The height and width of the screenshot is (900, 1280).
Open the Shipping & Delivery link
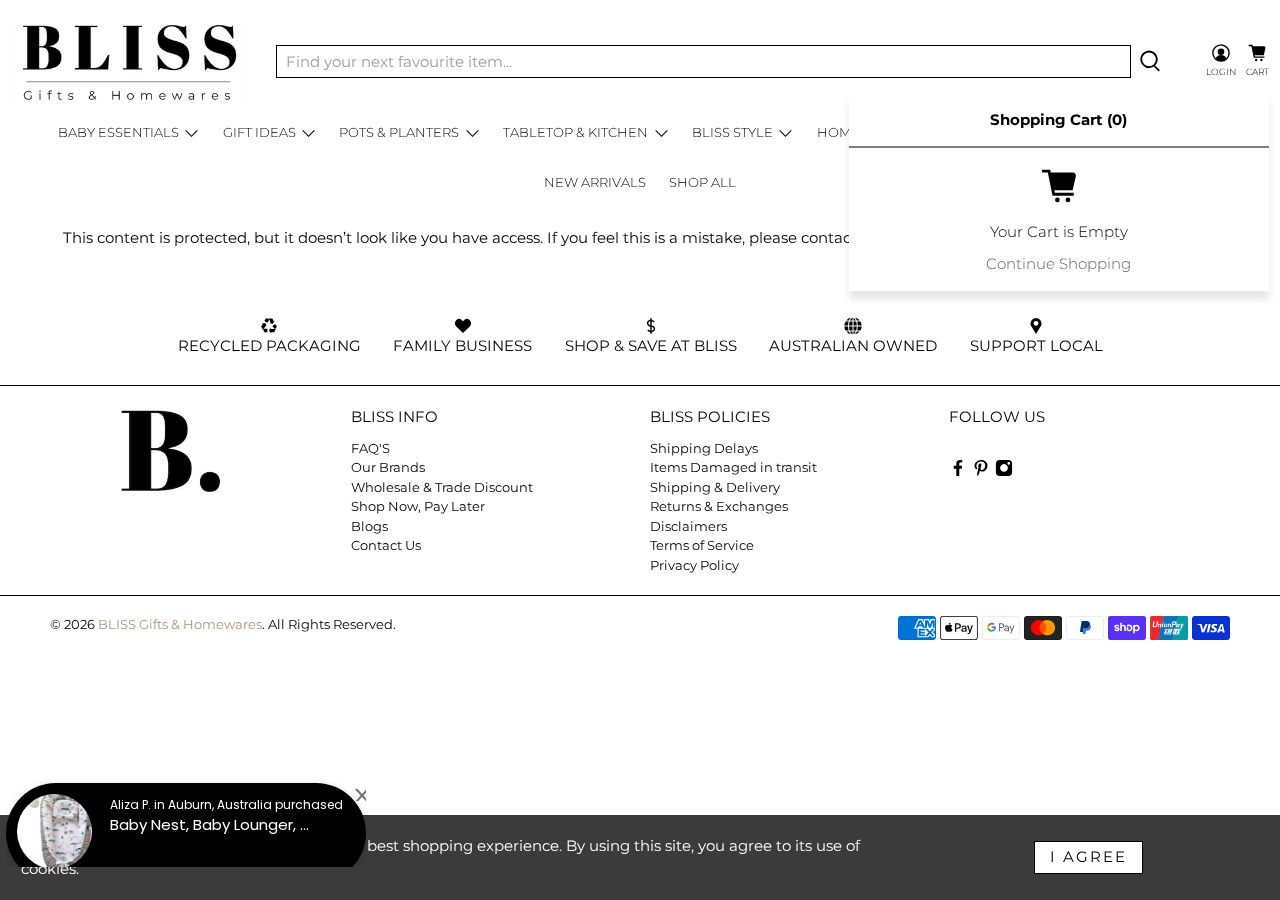coord(715,487)
